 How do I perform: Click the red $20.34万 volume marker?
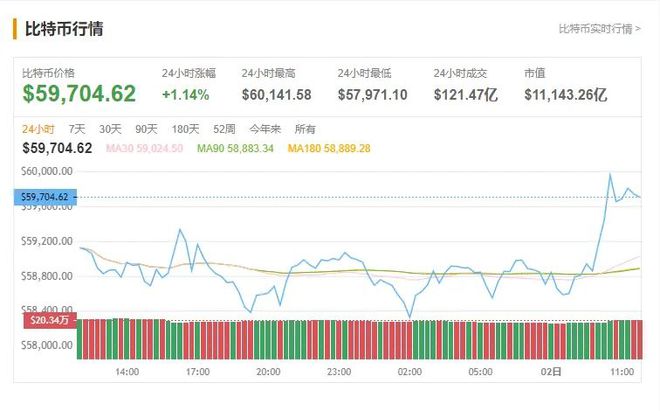[50, 320]
